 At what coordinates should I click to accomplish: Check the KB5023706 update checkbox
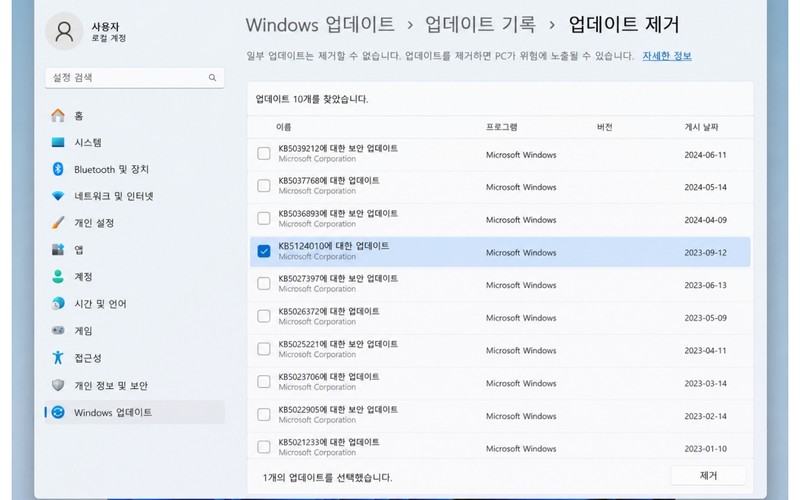264,382
